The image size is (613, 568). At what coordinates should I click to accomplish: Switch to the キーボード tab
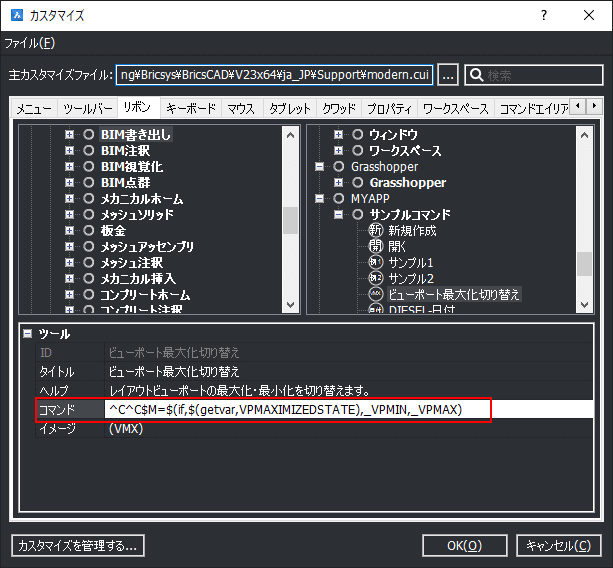(191, 108)
